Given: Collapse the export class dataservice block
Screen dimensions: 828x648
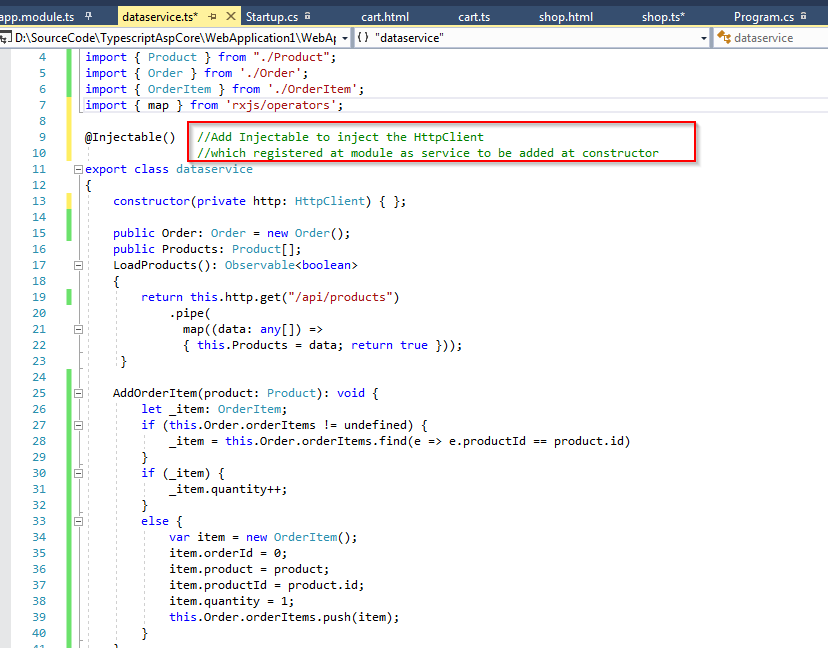Looking at the screenshot, I should pyautogui.click(x=78, y=170).
